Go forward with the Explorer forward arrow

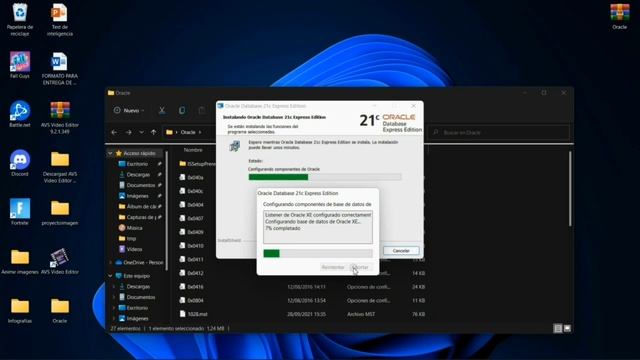[128, 132]
